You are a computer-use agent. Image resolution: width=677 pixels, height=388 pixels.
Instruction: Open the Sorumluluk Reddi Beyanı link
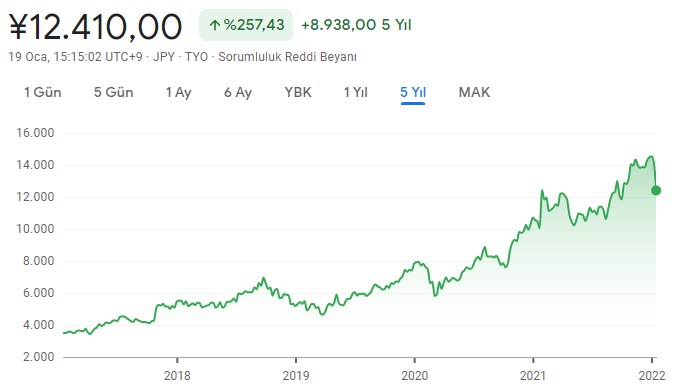[288, 57]
